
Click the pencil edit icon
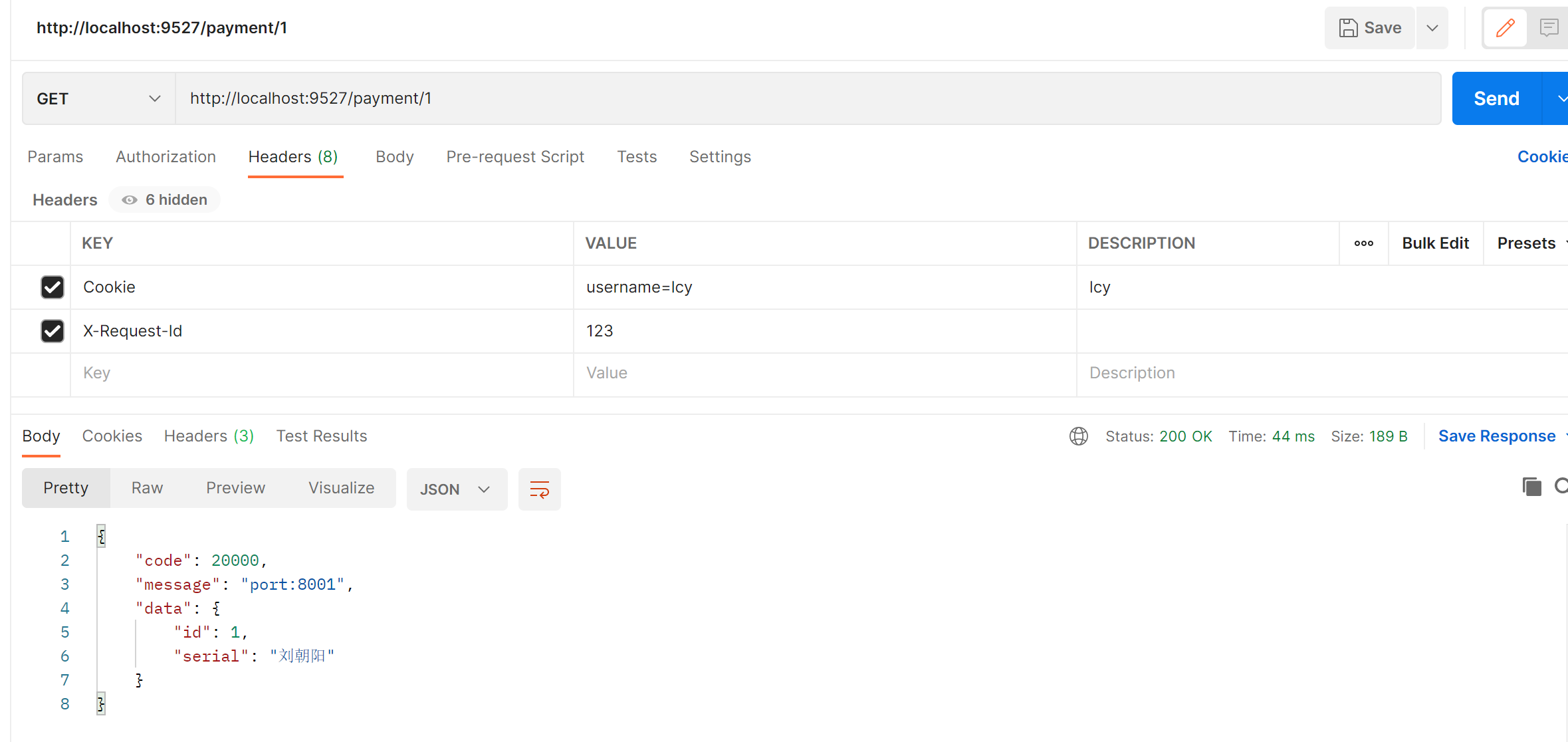pyautogui.click(x=1505, y=28)
